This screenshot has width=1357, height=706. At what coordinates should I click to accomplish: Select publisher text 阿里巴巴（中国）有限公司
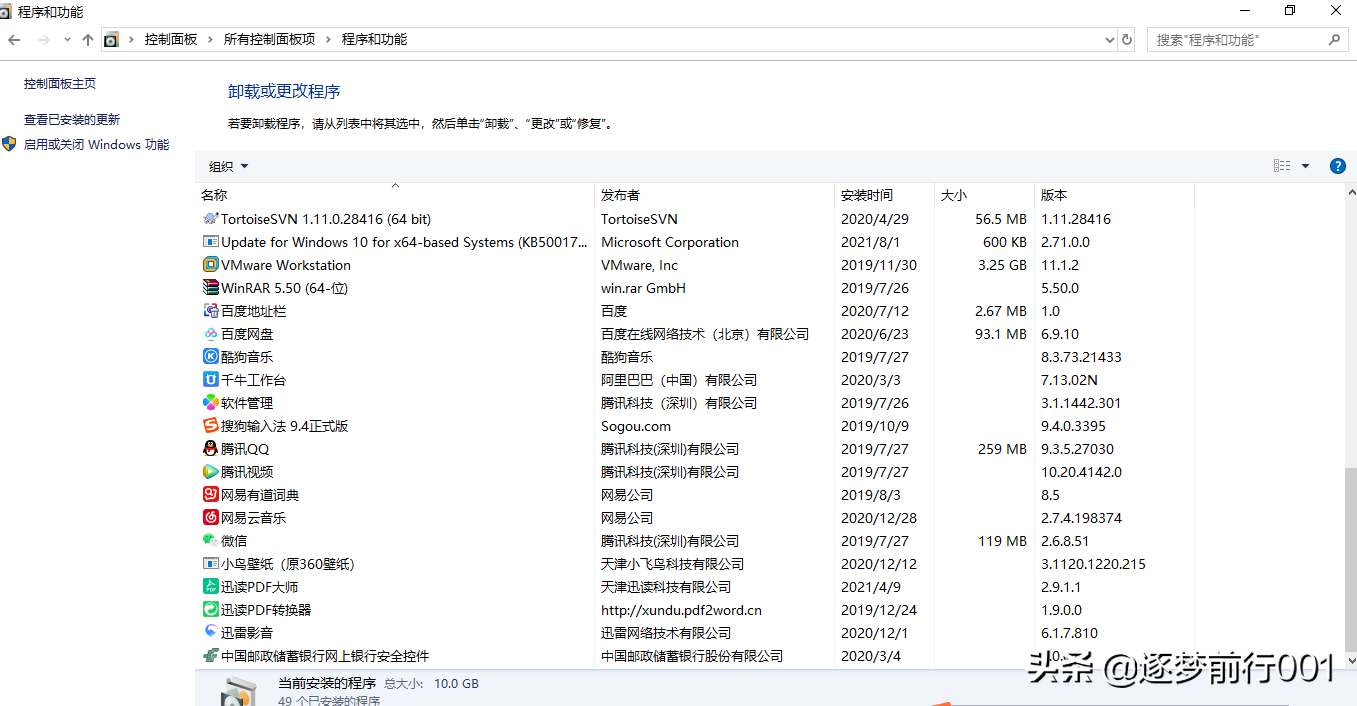(679, 380)
